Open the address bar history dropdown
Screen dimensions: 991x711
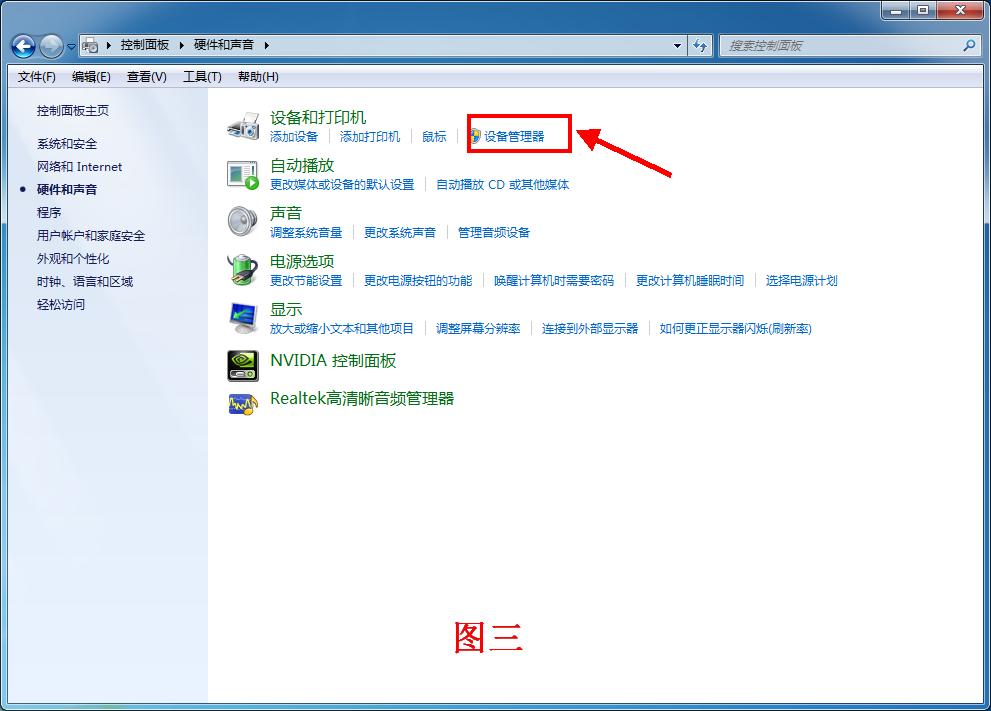point(678,45)
